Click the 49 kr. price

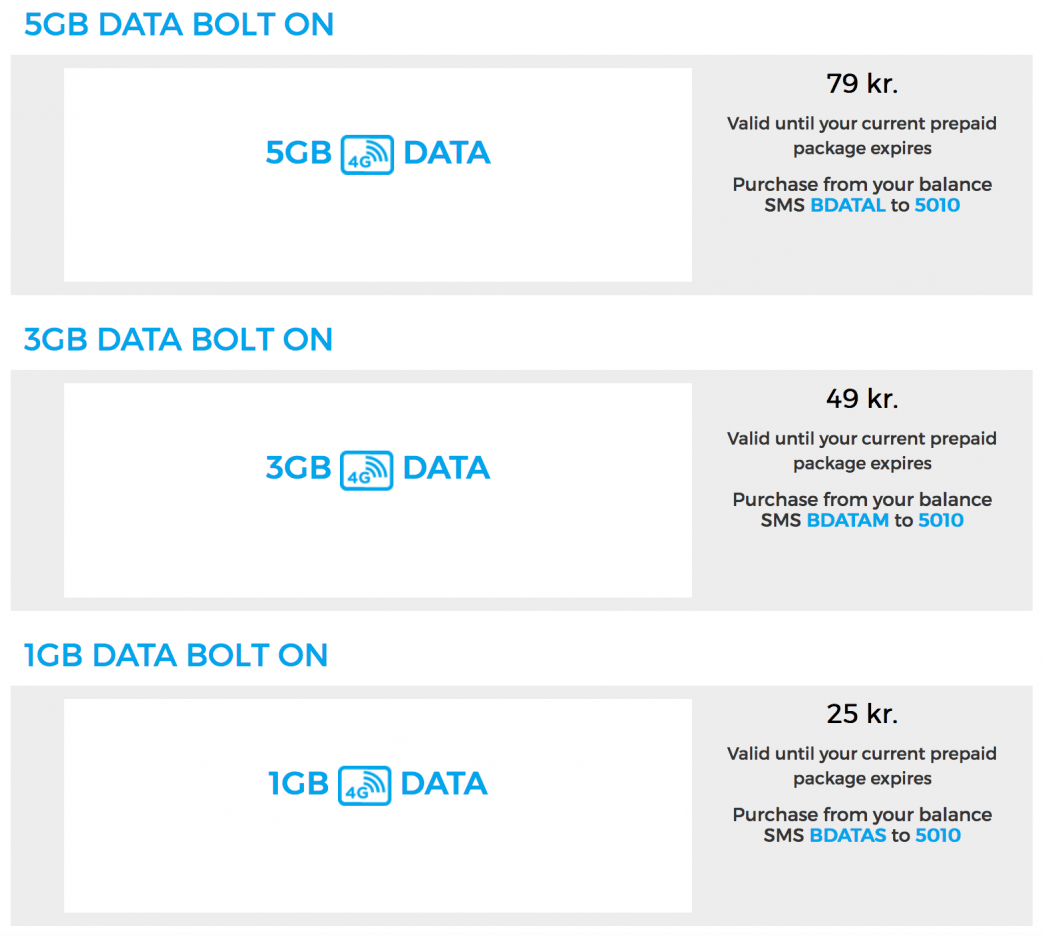pos(862,398)
